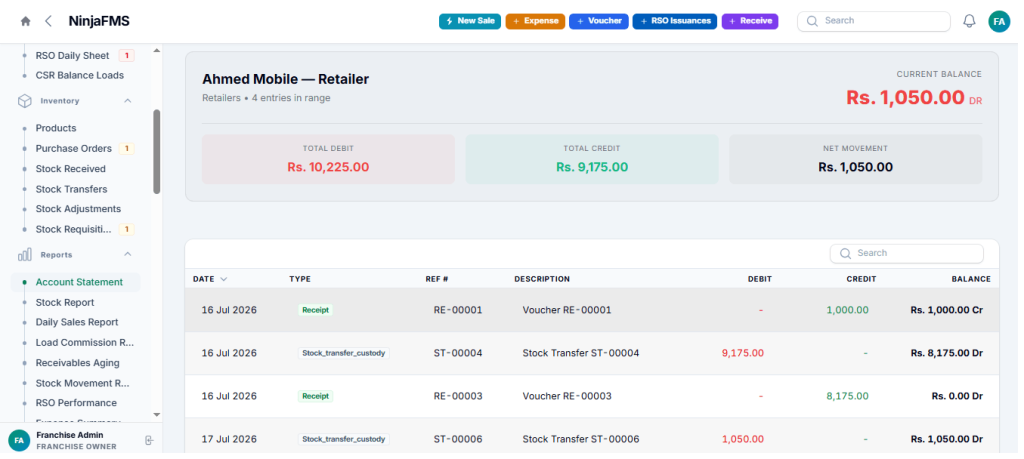The image size is (1024, 459).
Task: Open Load Commission Report item
Action: pos(85,342)
